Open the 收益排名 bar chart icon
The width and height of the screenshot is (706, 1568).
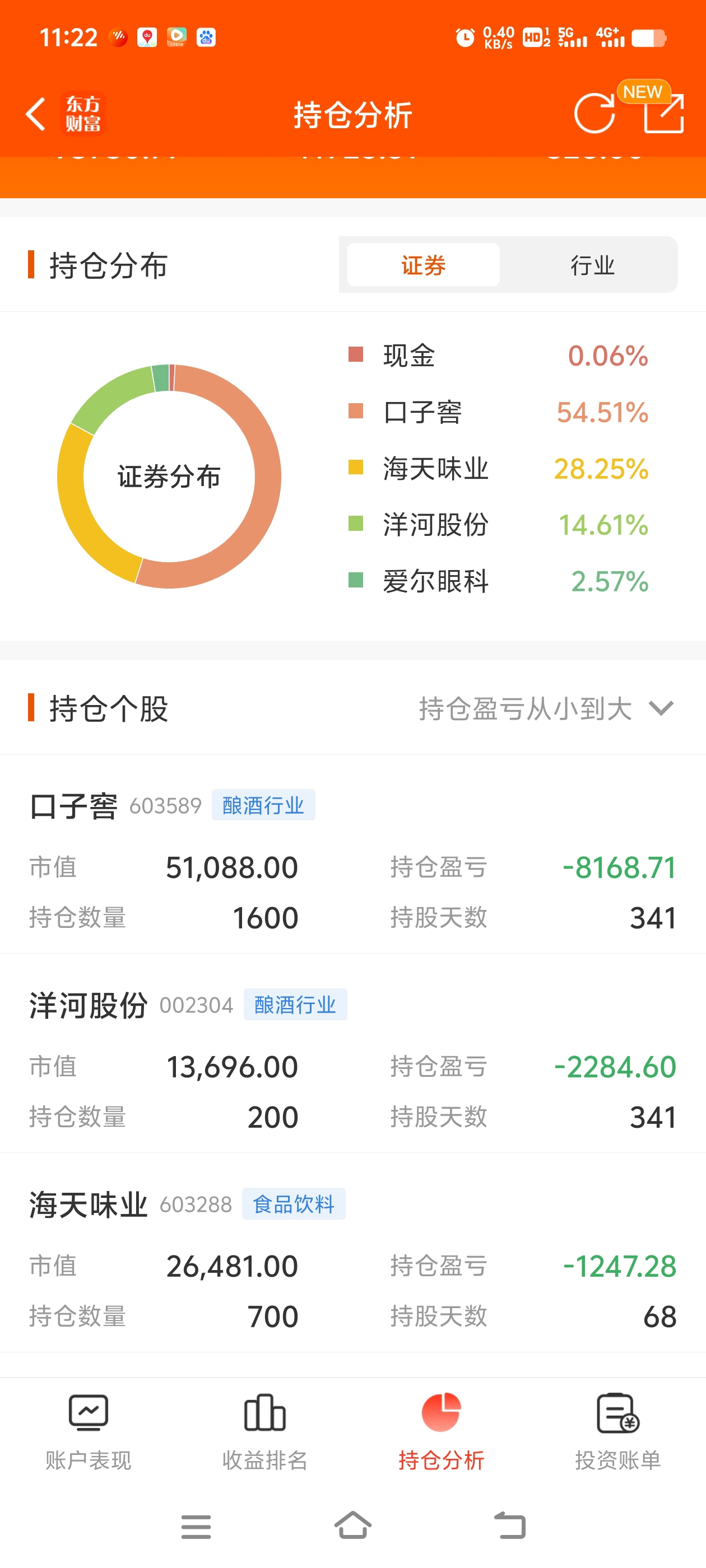point(264,1412)
